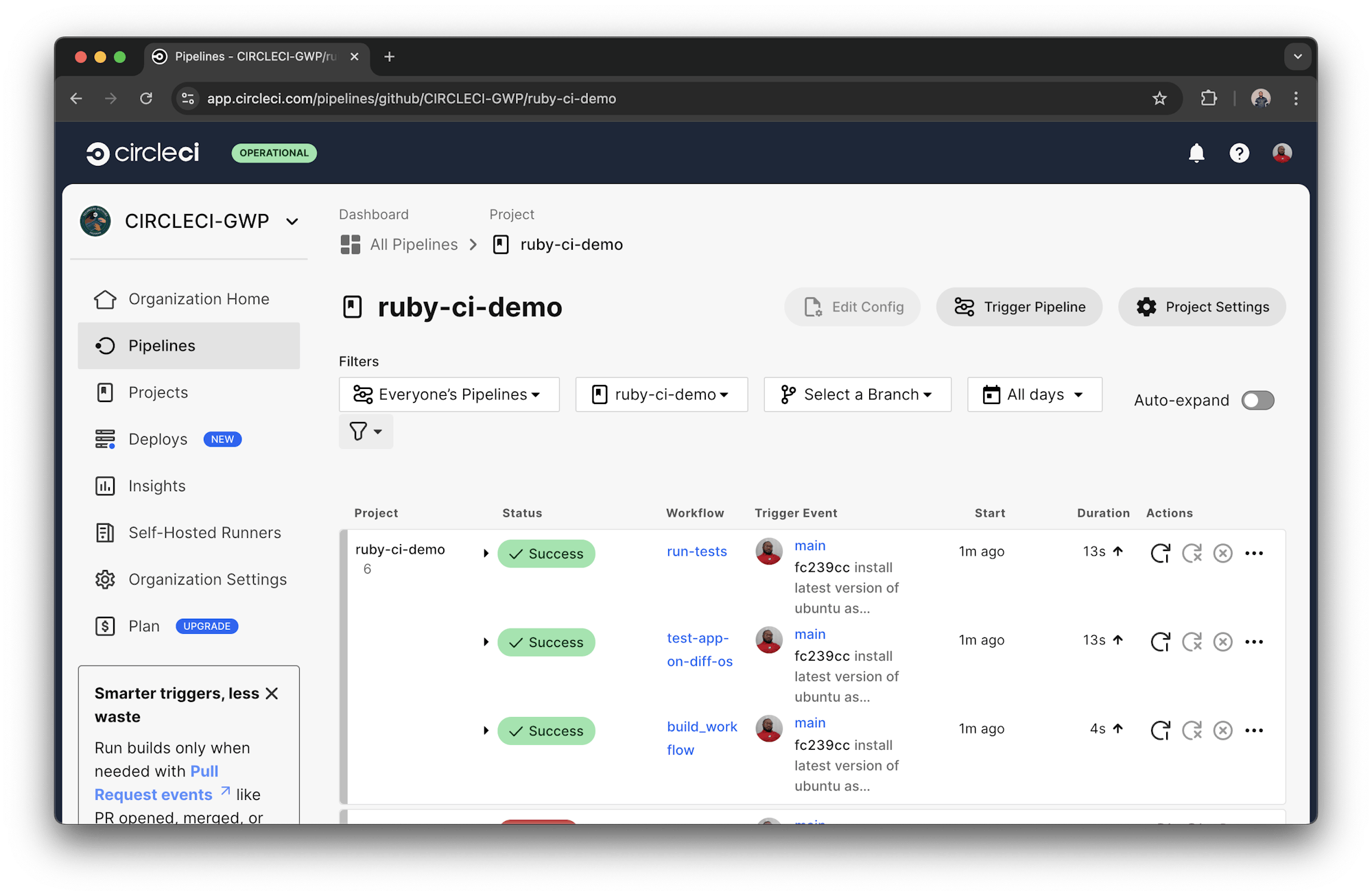Open the All days date filter
This screenshot has height=896, width=1372.
tap(1034, 394)
